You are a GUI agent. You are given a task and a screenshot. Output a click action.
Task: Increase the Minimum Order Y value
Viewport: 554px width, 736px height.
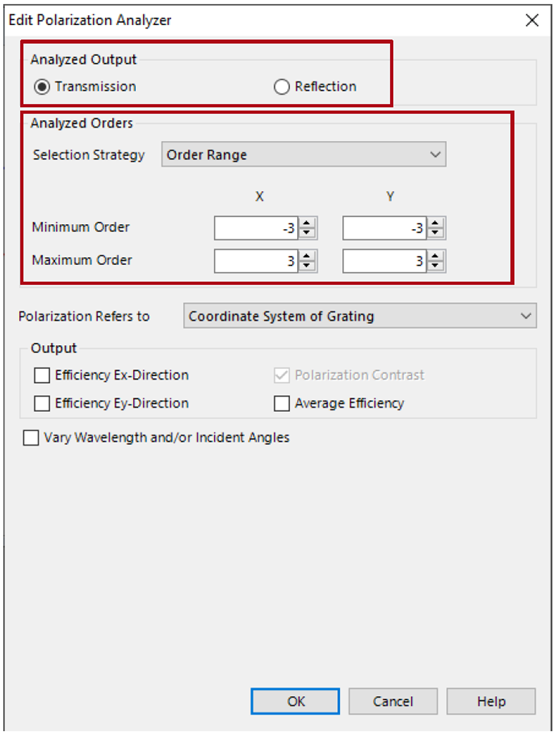click(435, 223)
